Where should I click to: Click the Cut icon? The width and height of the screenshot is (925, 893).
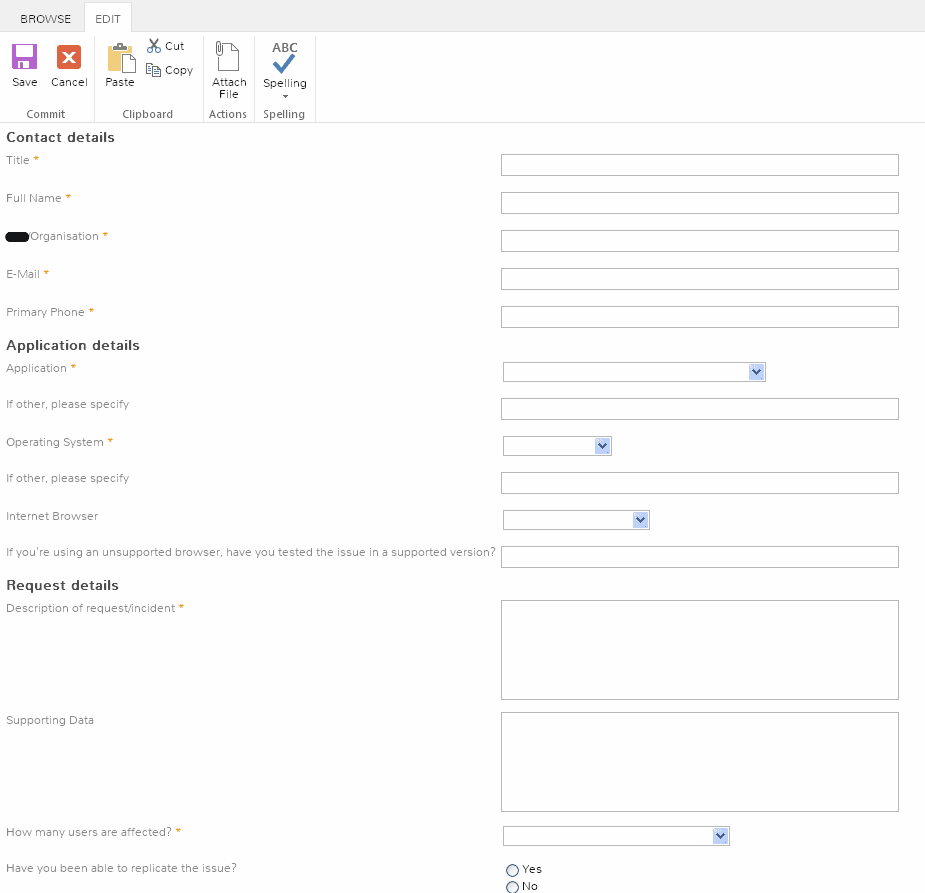(166, 46)
